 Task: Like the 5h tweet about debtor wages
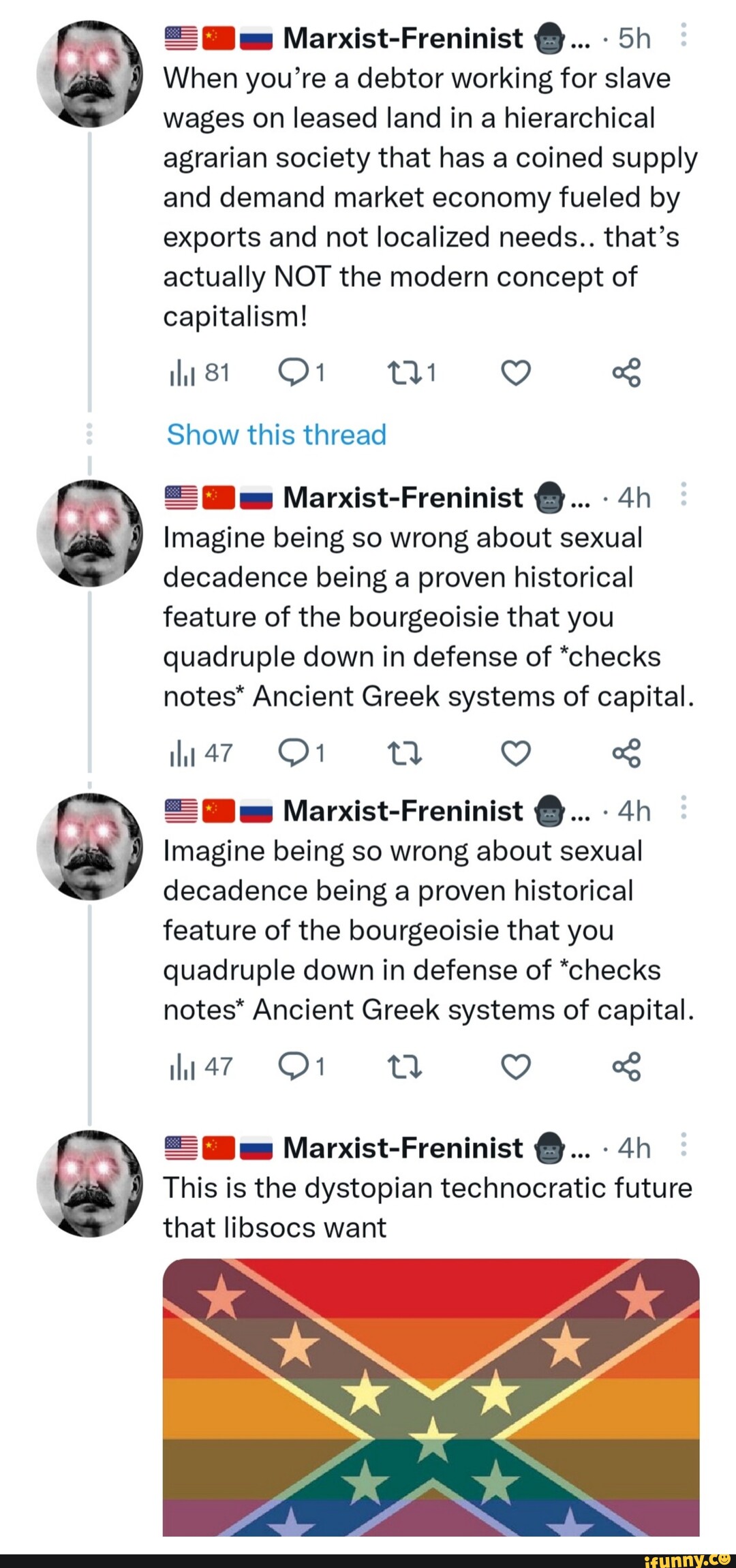[x=515, y=373]
